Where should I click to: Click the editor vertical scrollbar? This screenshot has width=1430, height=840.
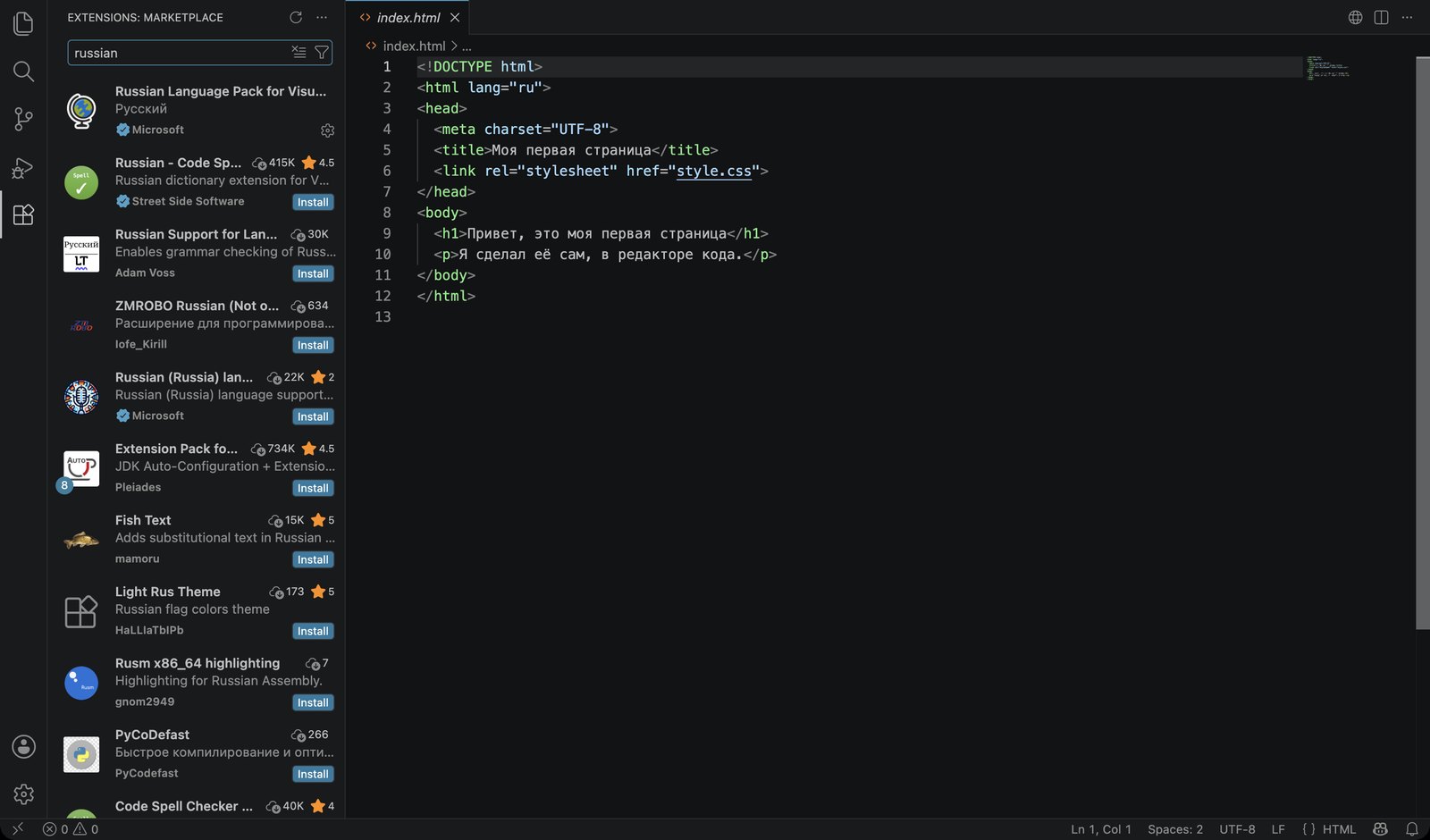point(1423,343)
